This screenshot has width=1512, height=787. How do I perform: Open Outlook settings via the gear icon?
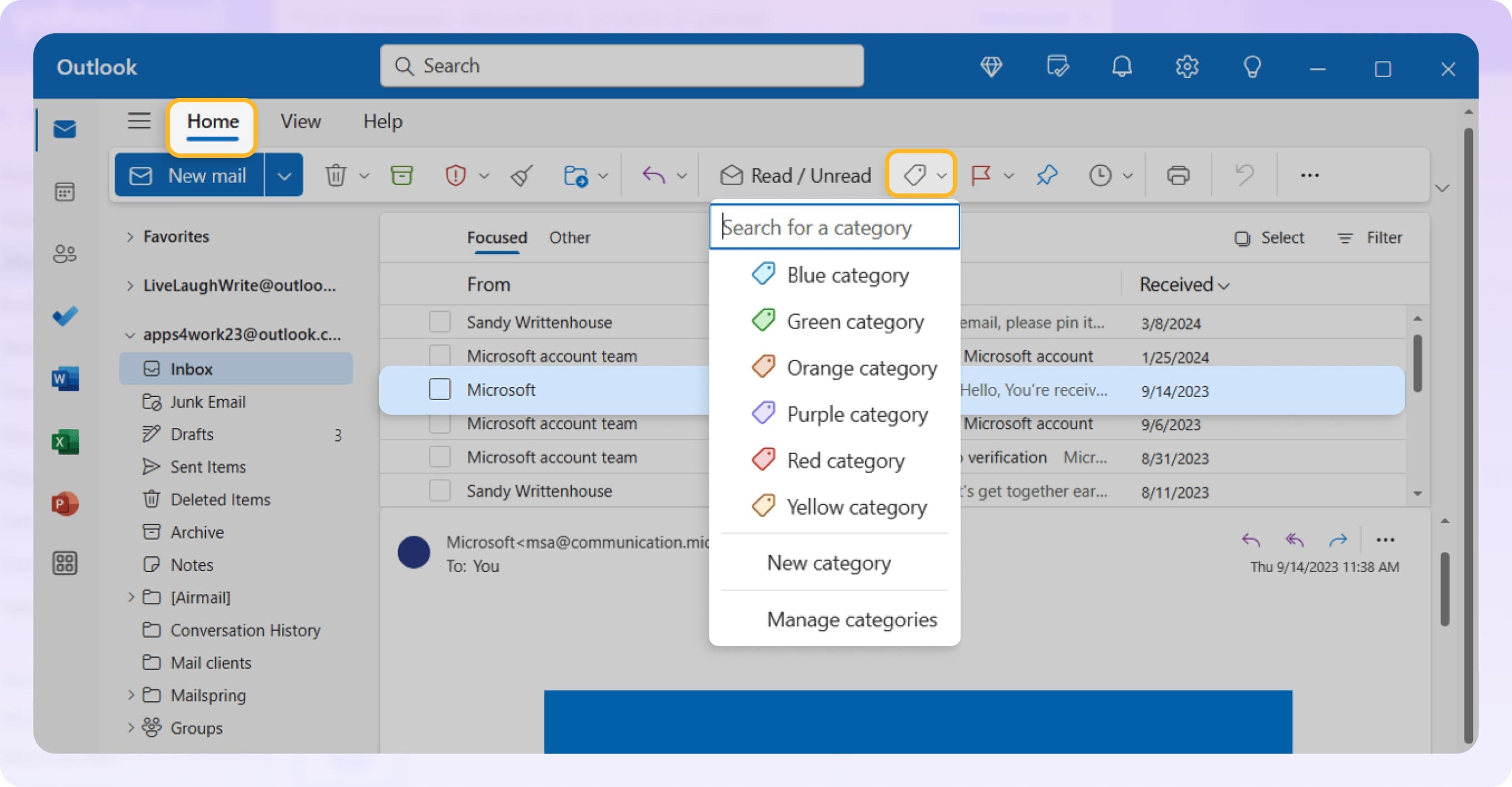(1187, 66)
